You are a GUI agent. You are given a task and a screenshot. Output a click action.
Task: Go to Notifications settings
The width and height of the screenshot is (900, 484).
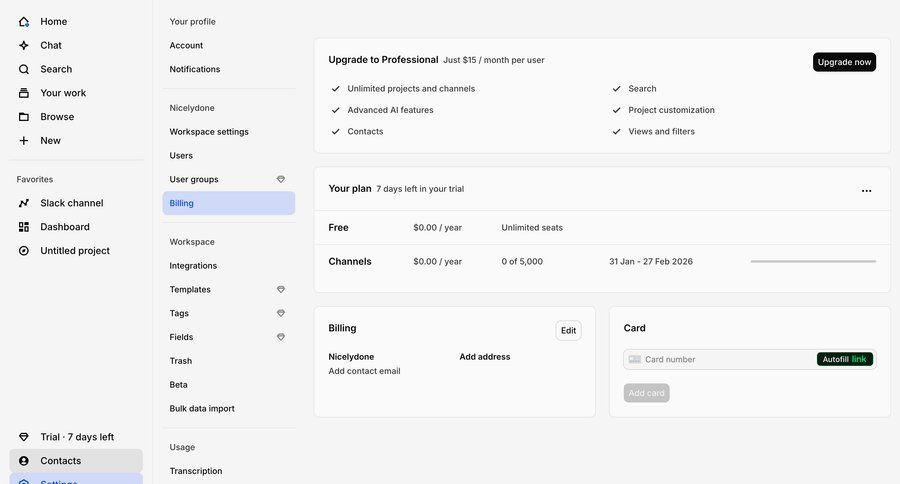(195, 69)
